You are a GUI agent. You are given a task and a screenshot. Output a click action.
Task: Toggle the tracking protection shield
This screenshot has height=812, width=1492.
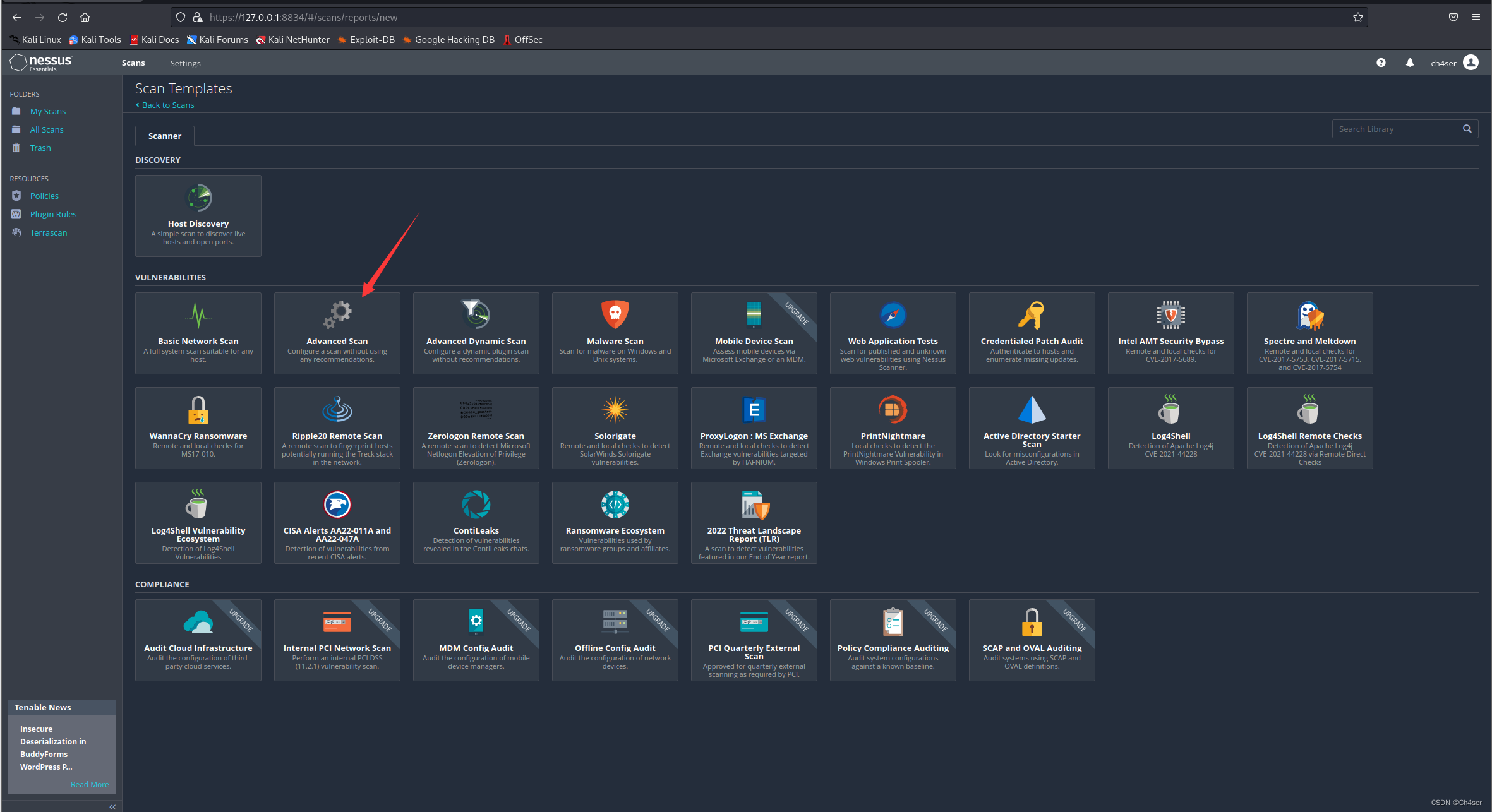[181, 17]
